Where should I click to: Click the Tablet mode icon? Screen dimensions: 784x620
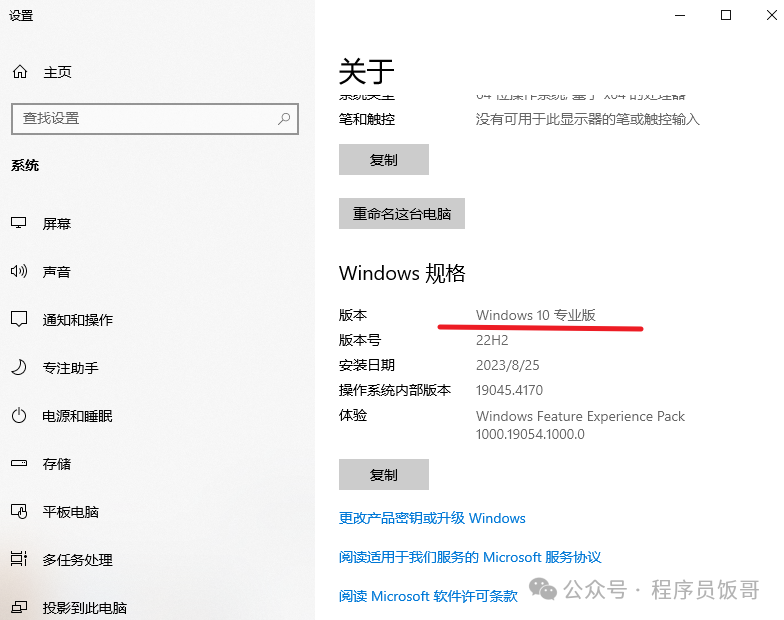click(x=19, y=512)
